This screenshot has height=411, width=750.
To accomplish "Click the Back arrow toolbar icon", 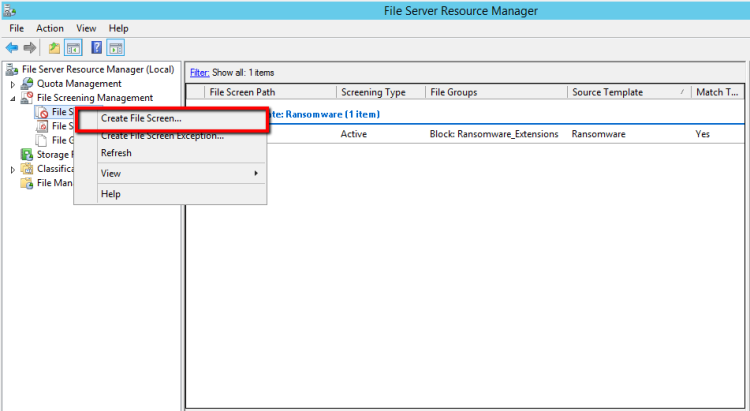I will 12,47.
